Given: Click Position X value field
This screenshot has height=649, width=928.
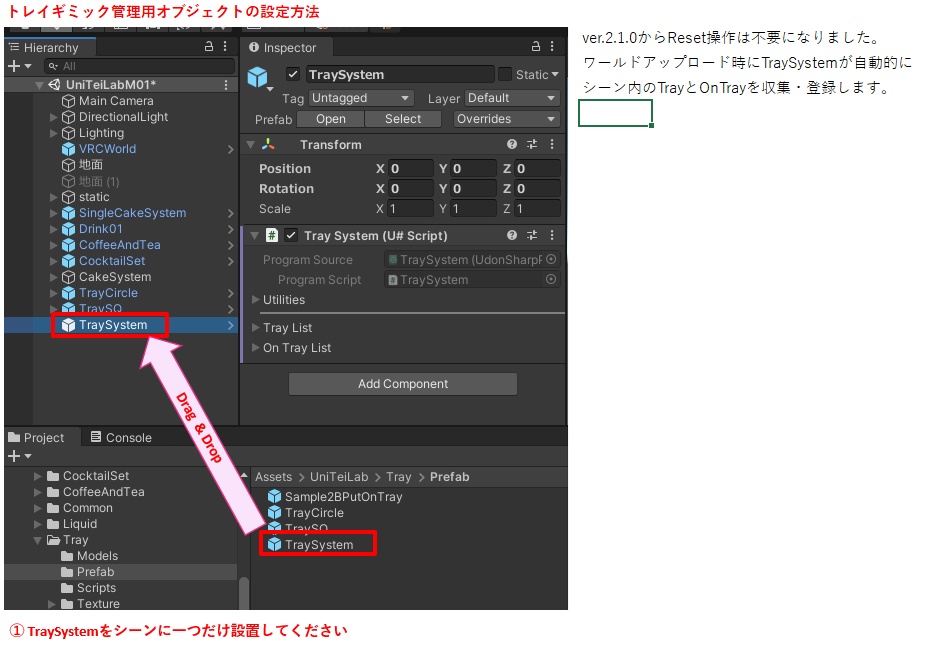Looking at the screenshot, I should (411, 169).
